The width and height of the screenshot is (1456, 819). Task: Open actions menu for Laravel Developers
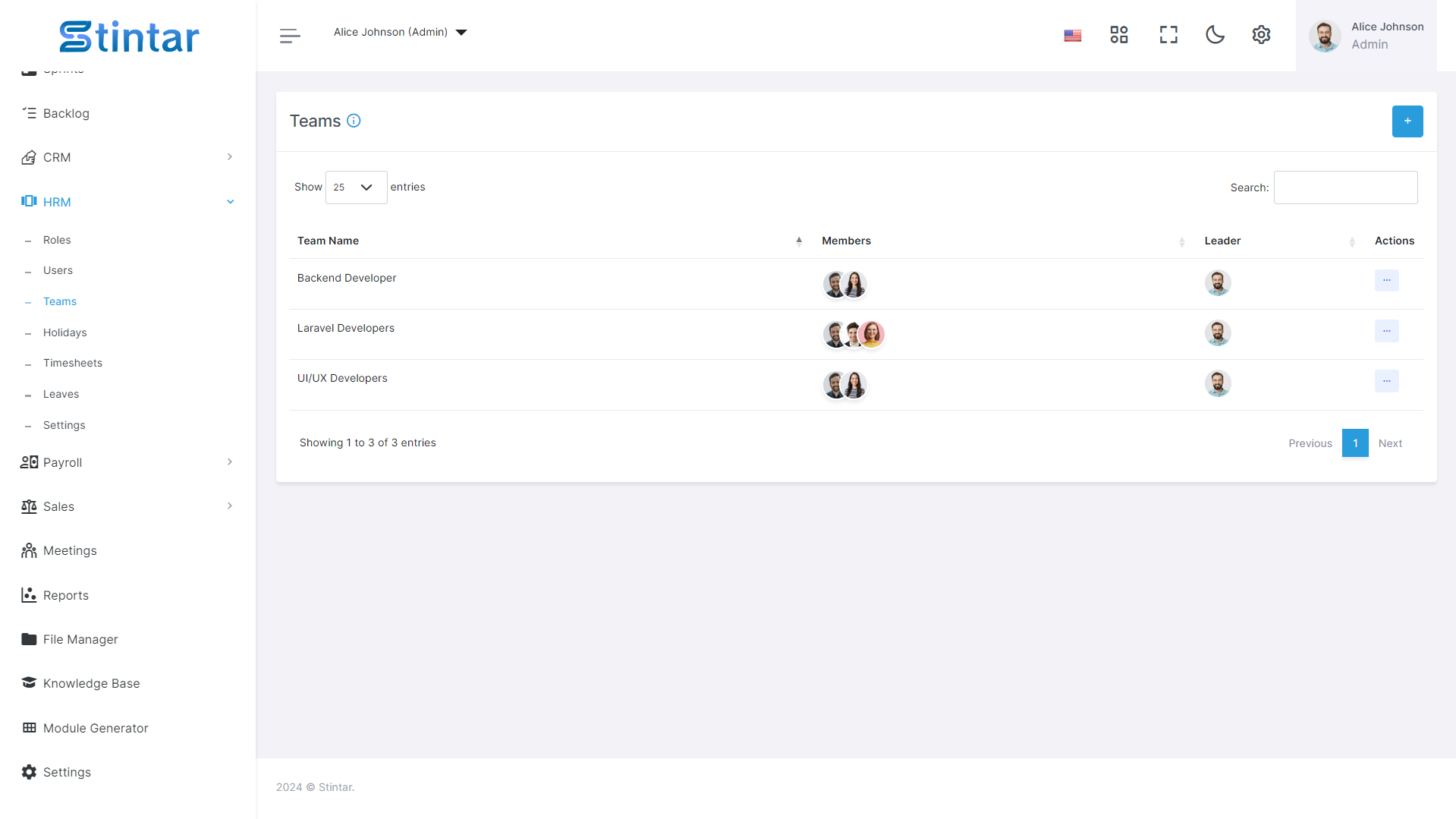point(1386,331)
